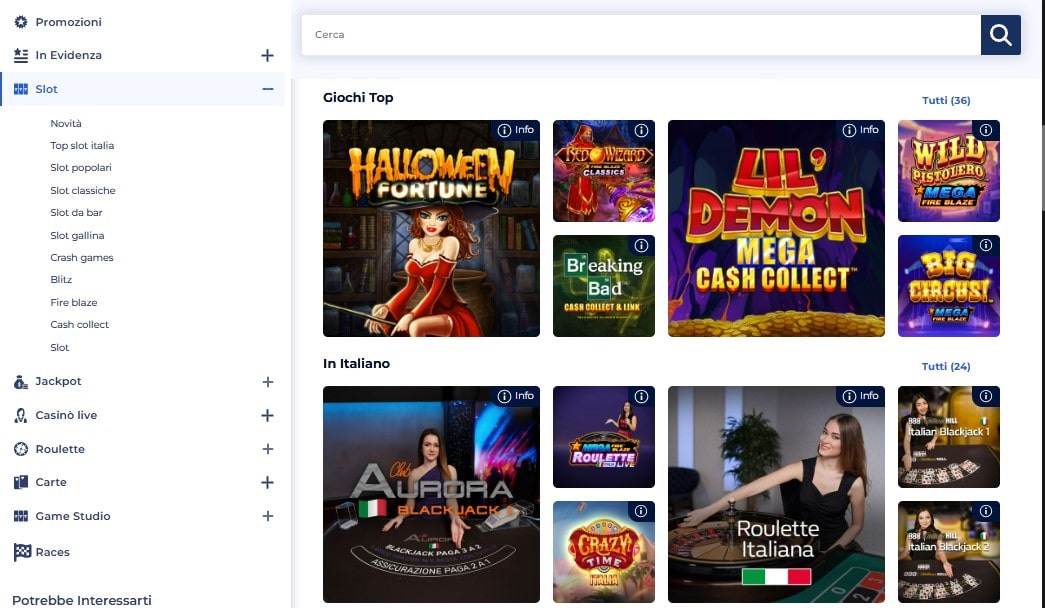Viewport: 1045px width, 608px height.
Task: Open info icon on Breaking Bad tile
Action: (641, 245)
